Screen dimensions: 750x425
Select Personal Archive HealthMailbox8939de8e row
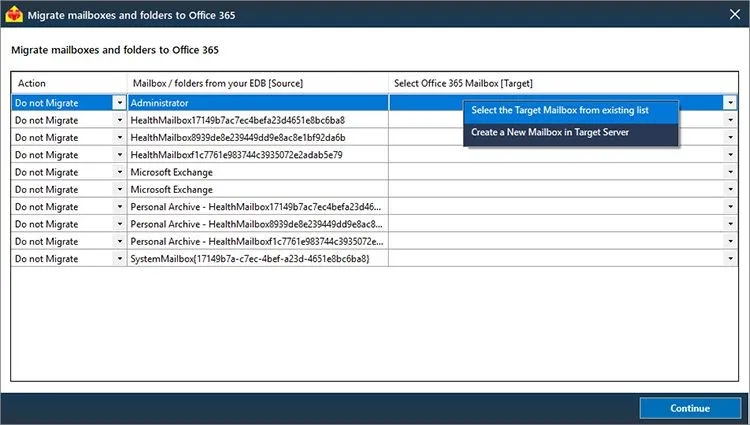point(258,224)
